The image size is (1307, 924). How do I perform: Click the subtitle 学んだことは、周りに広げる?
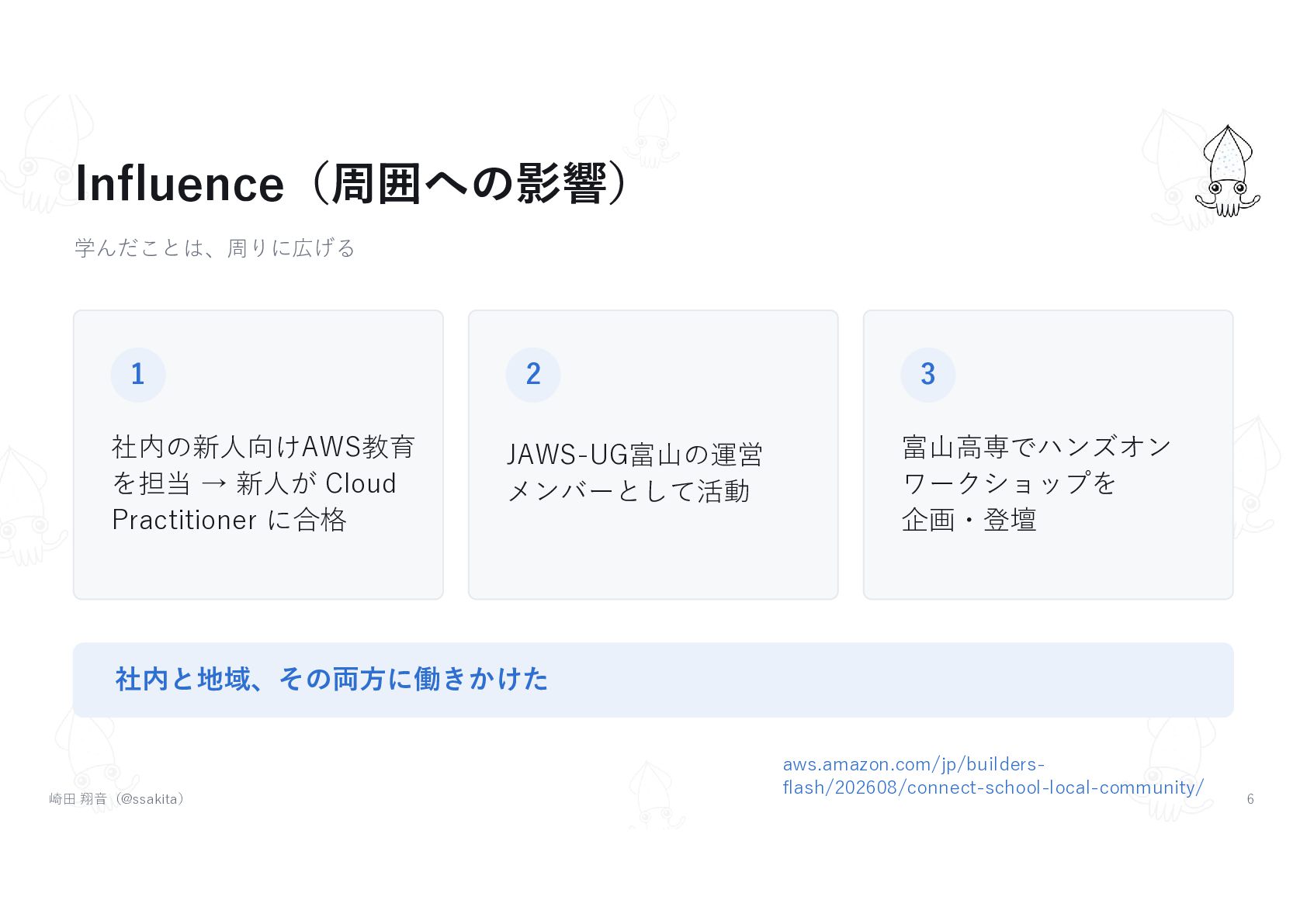215,248
